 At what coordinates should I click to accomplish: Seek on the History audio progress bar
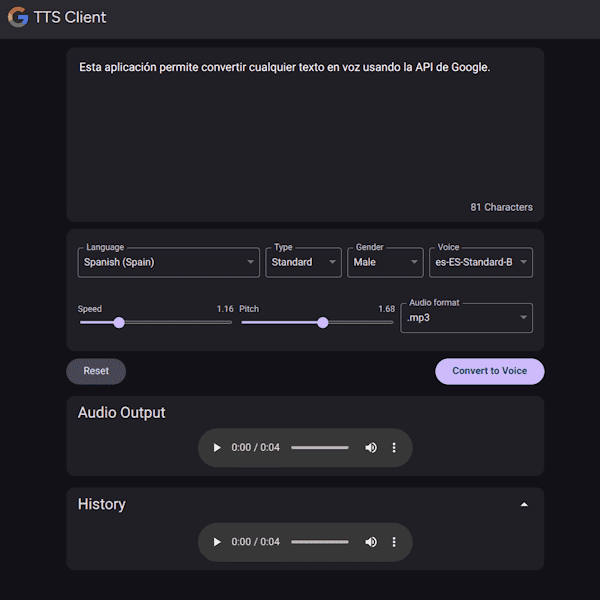(x=320, y=542)
